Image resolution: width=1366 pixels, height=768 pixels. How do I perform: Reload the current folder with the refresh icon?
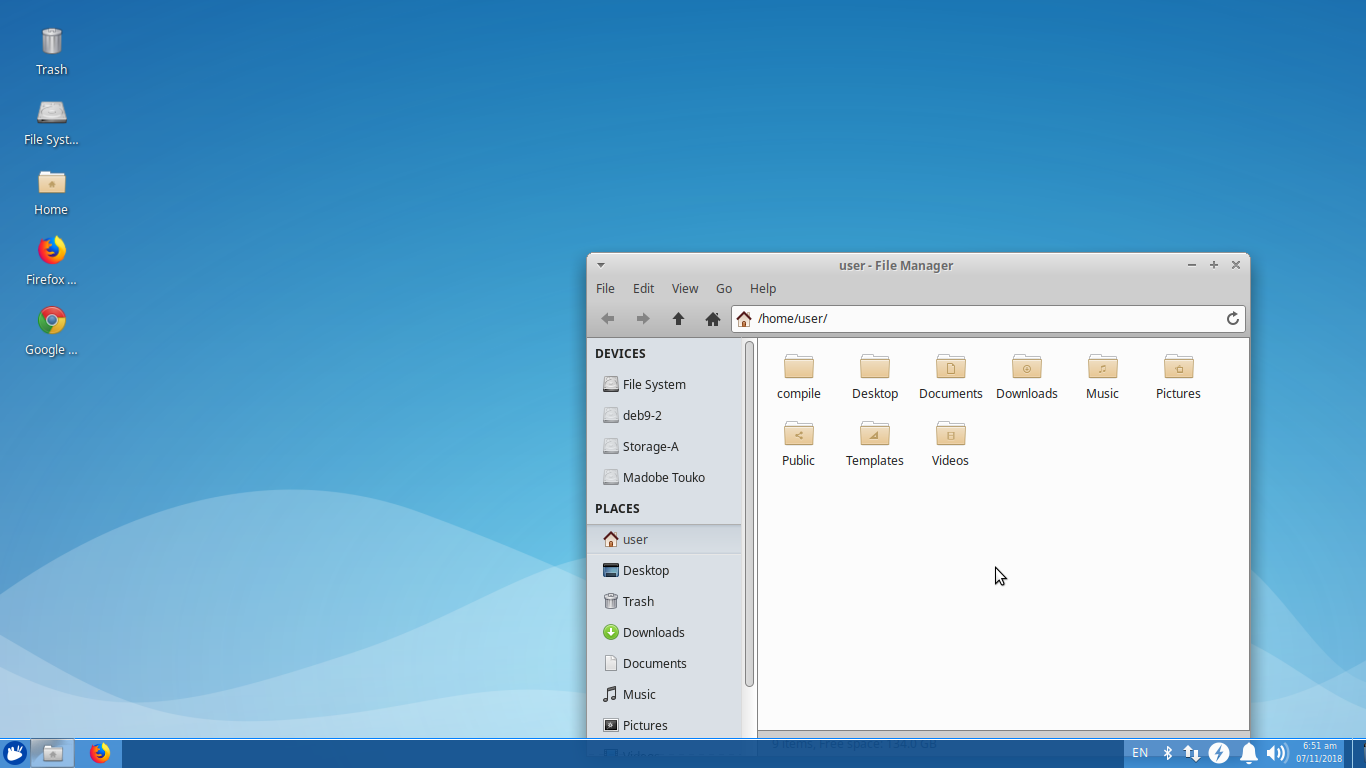click(1233, 319)
